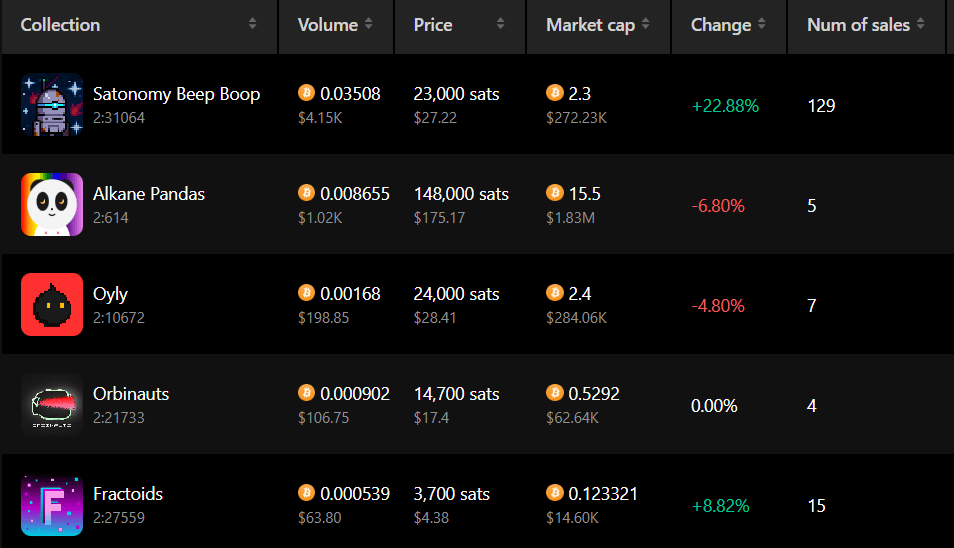Click the $63.80 volume value
Screen dimensions: 954x548
click(319, 518)
